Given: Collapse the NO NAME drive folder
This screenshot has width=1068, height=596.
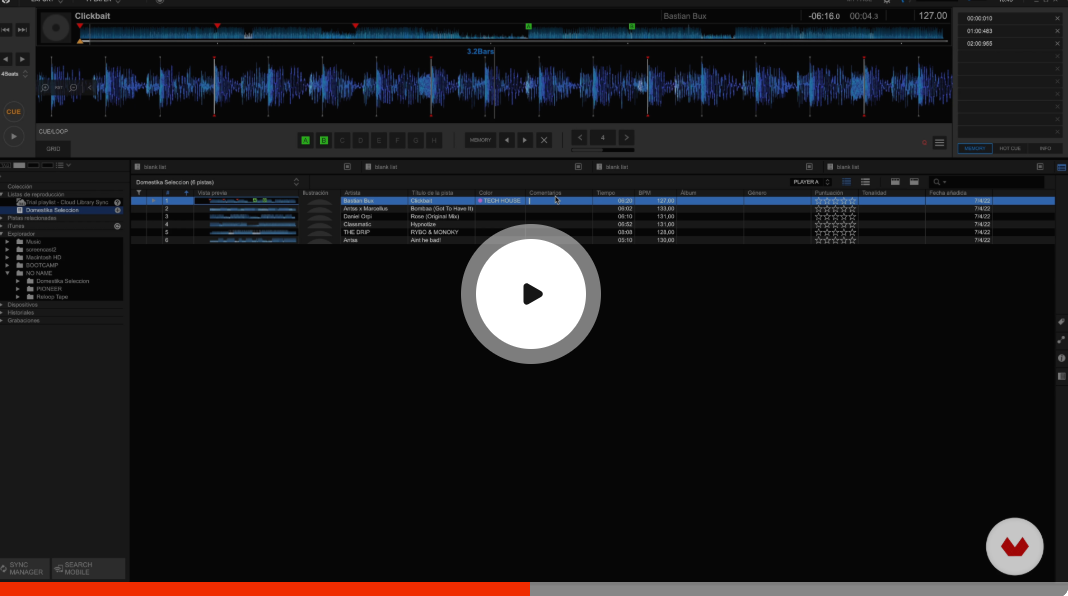Looking at the screenshot, I should point(7,272).
